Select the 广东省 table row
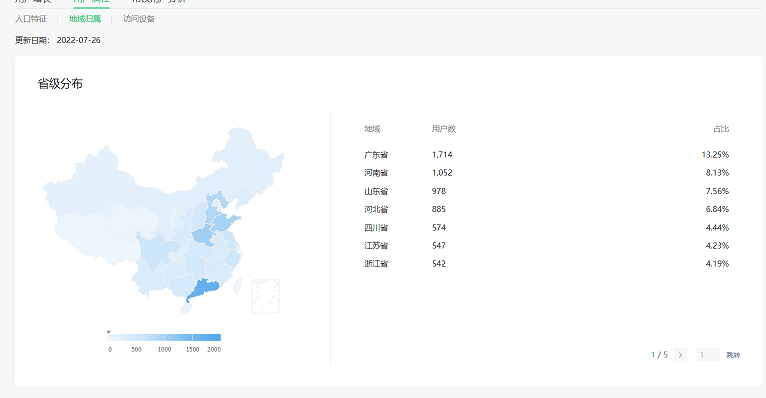This screenshot has width=766, height=398. [x=546, y=155]
